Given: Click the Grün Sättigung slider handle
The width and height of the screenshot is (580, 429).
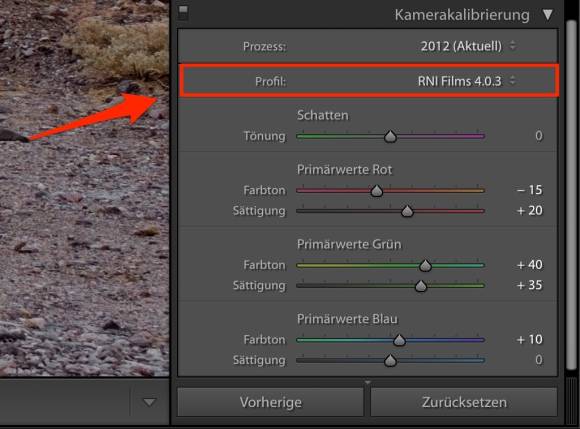Looking at the screenshot, I should point(421,286).
